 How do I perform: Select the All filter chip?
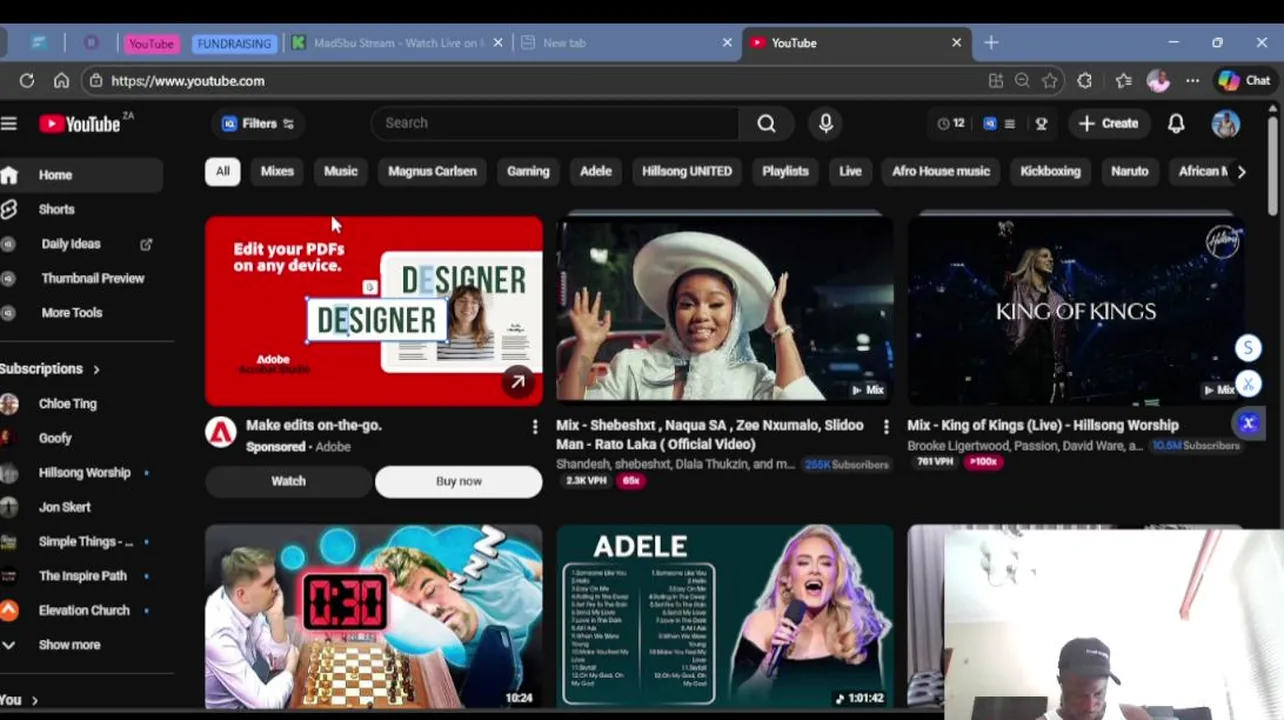click(222, 171)
